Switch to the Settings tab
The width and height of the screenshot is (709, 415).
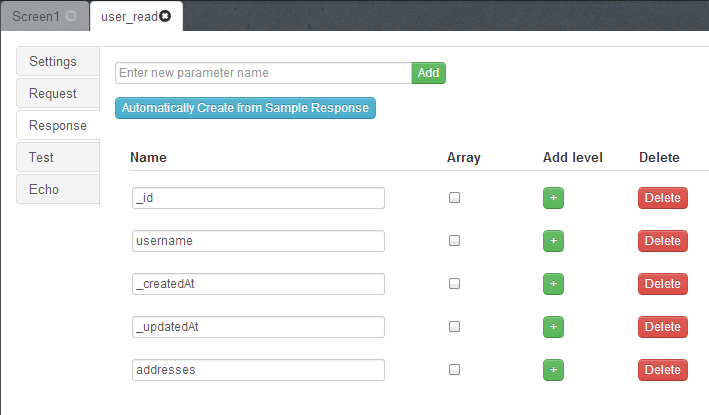53,61
